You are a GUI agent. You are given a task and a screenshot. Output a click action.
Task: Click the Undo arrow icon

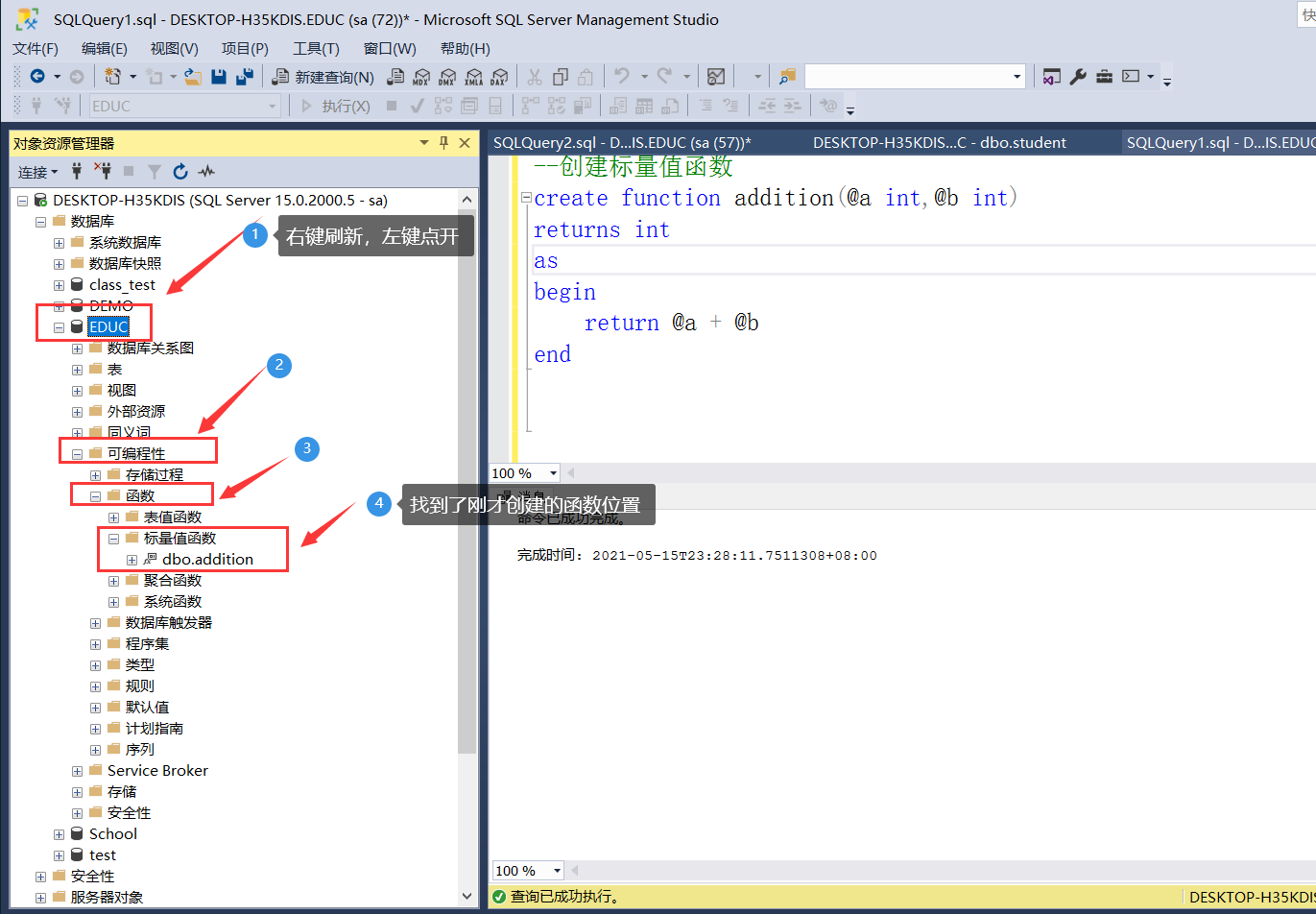pyautogui.click(x=622, y=77)
